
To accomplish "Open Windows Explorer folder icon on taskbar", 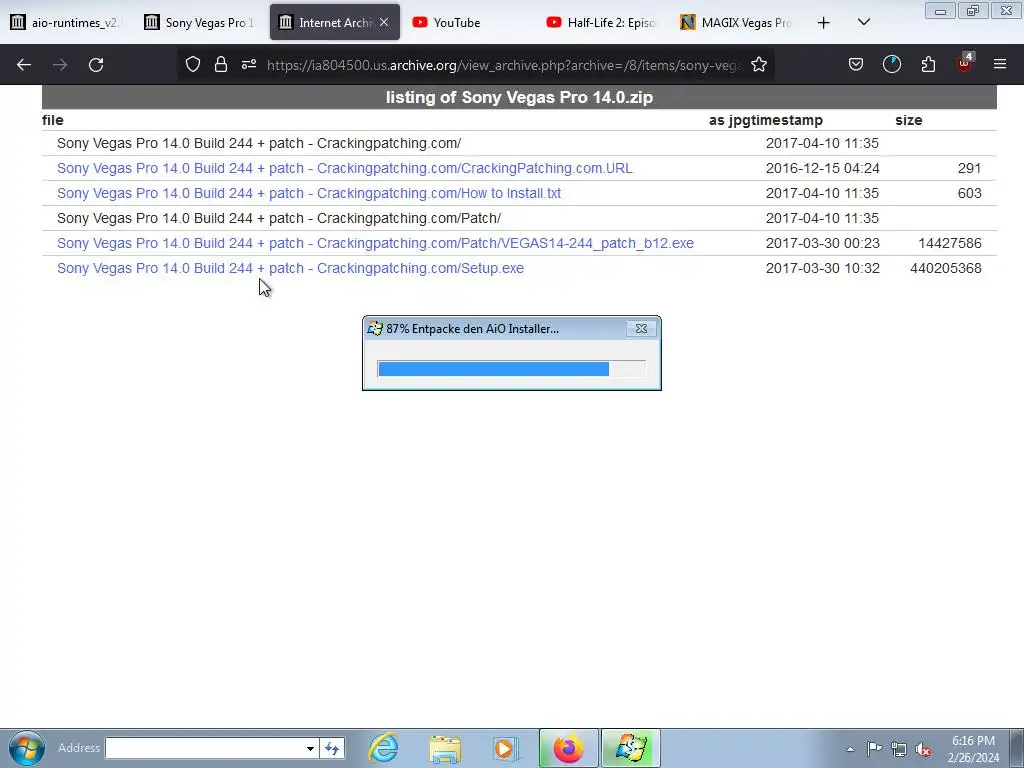I will (445, 748).
